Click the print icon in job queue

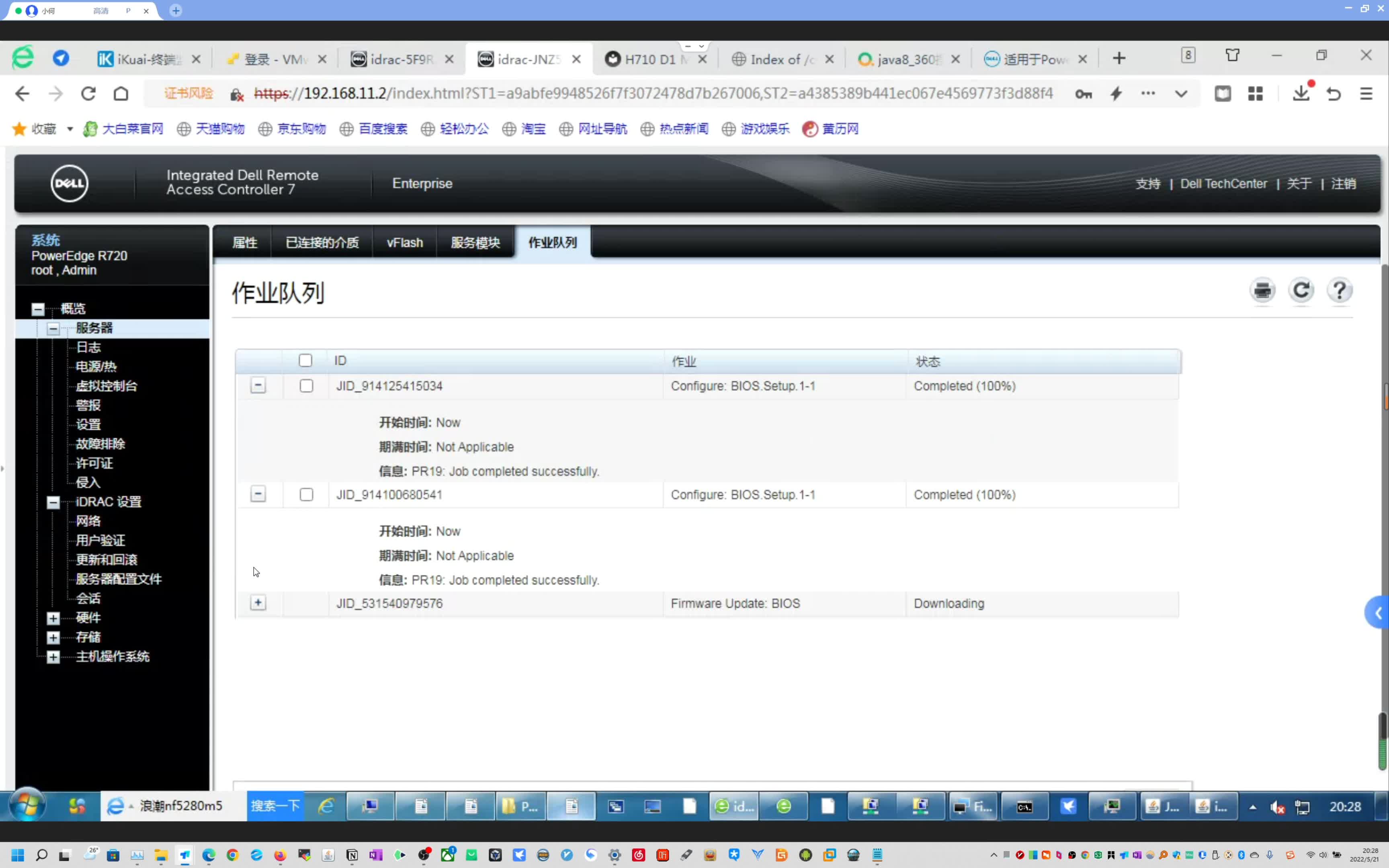[1262, 290]
